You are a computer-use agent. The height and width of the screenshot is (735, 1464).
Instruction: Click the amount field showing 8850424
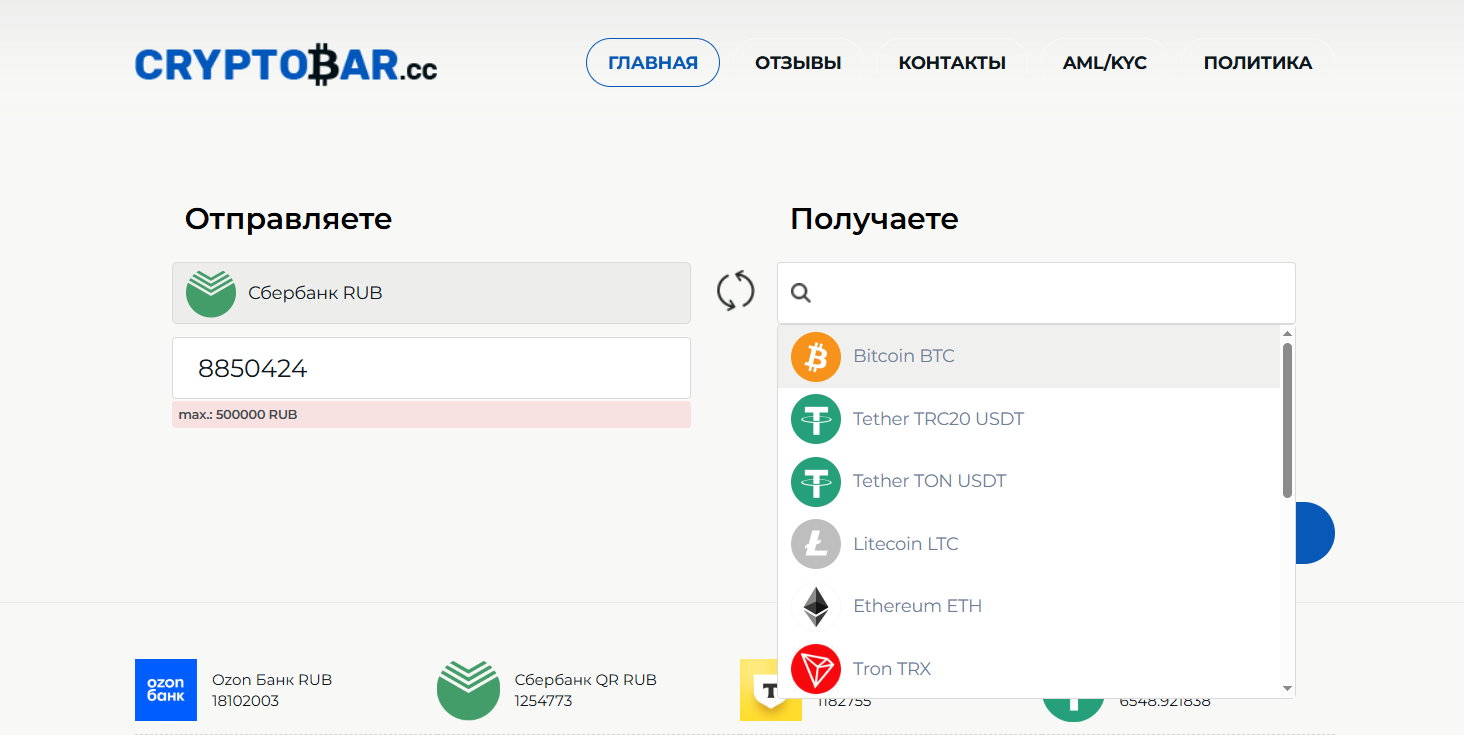(x=431, y=368)
